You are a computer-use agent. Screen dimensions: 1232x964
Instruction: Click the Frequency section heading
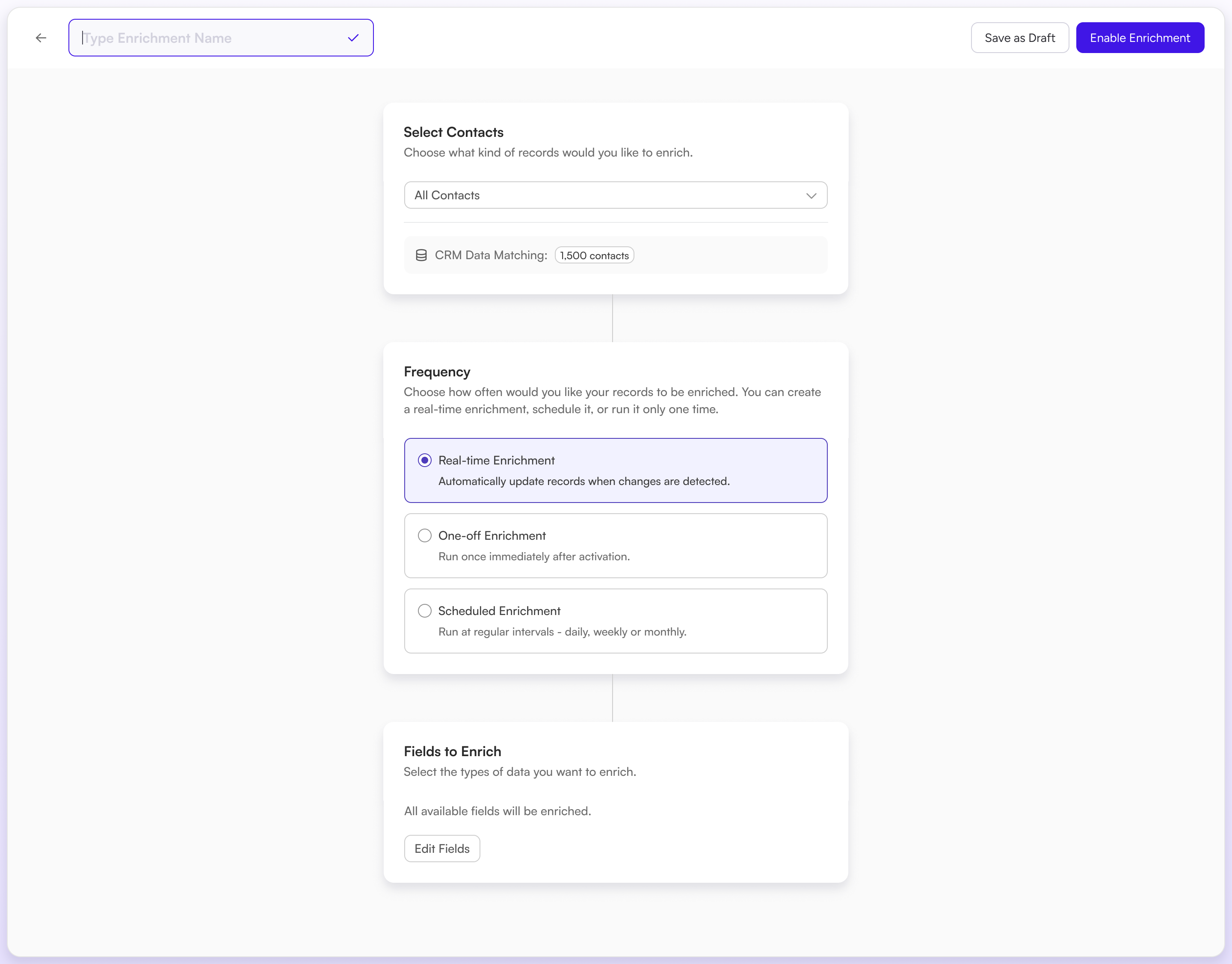click(x=437, y=371)
